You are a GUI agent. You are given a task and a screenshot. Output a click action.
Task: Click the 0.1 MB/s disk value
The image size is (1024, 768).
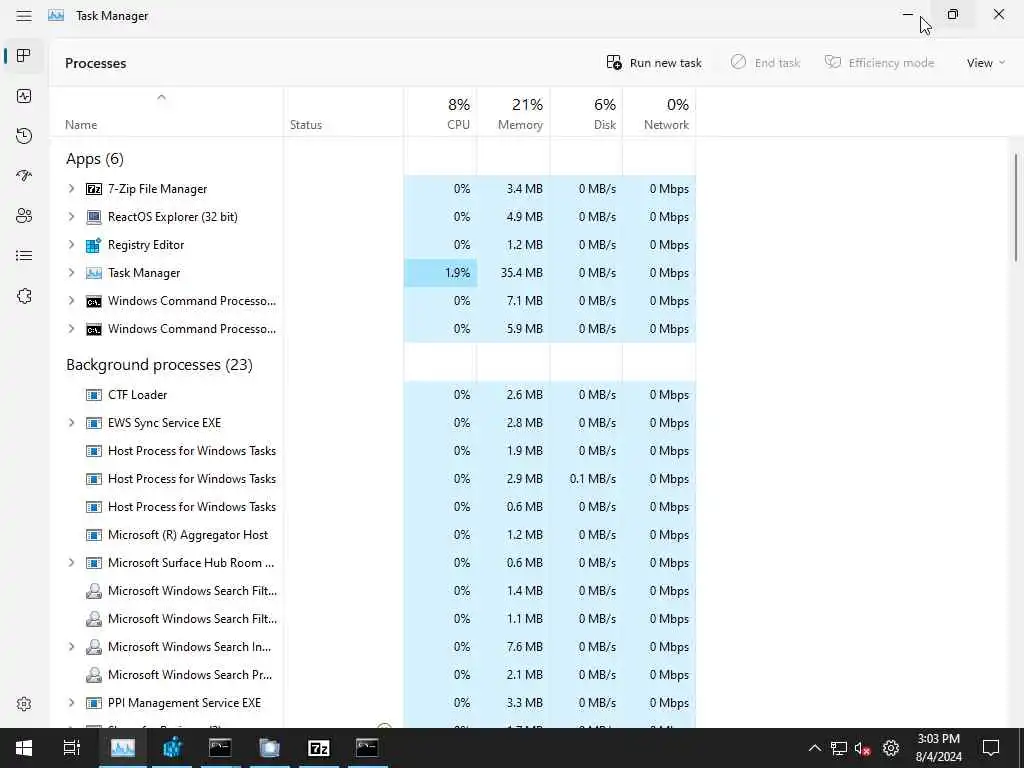[592, 479]
